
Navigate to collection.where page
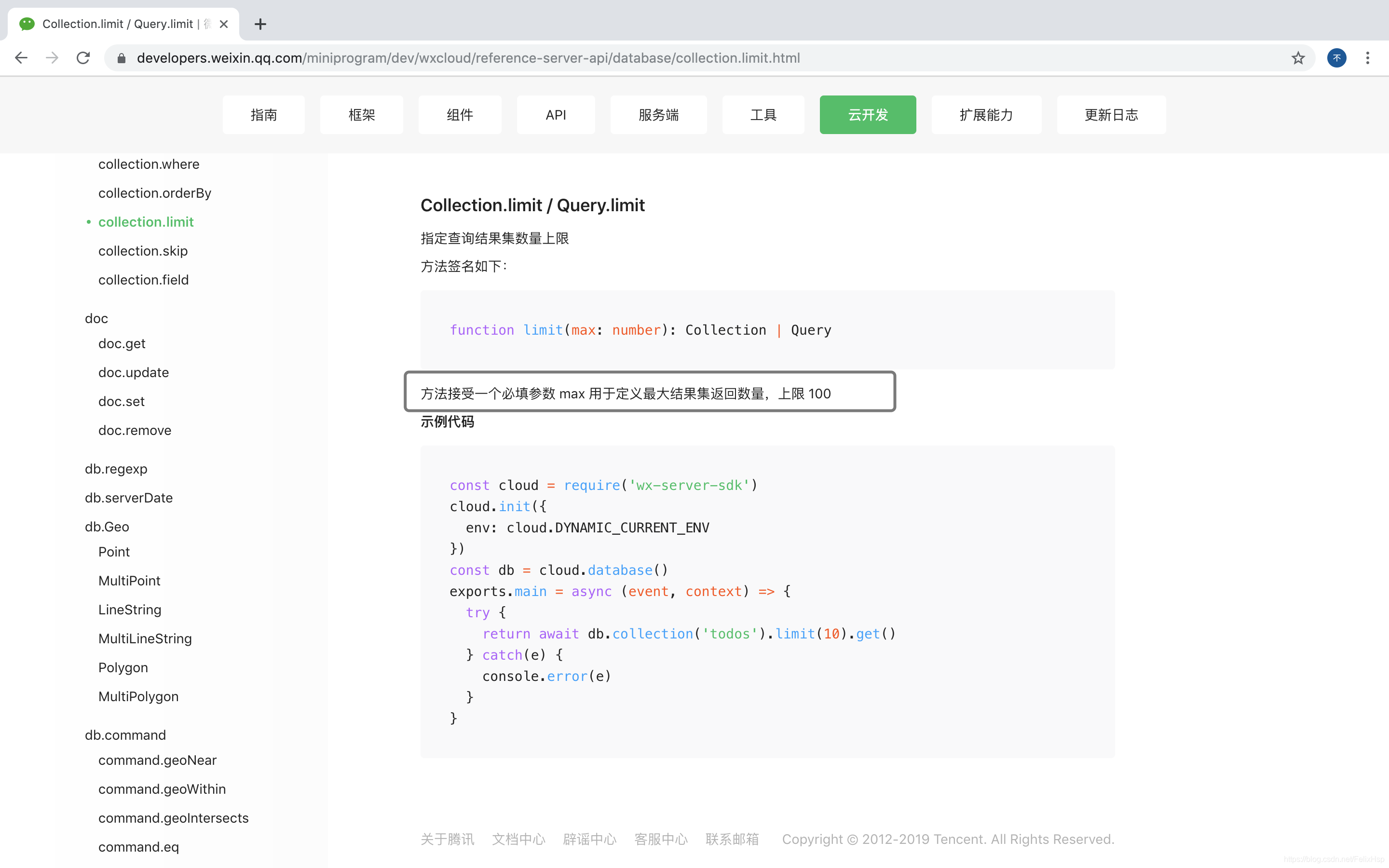click(x=148, y=164)
